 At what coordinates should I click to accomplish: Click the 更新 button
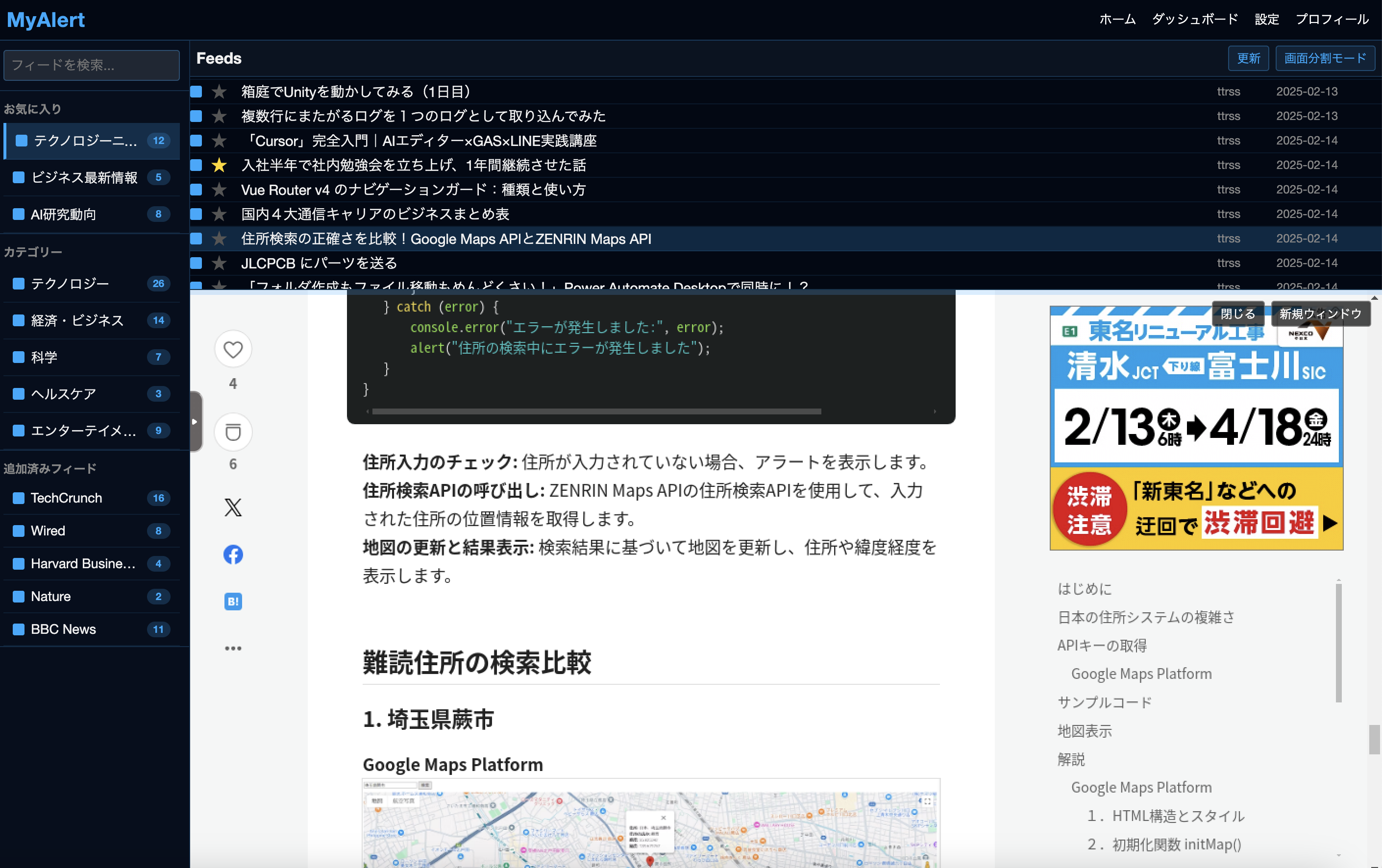pos(1248,58)
